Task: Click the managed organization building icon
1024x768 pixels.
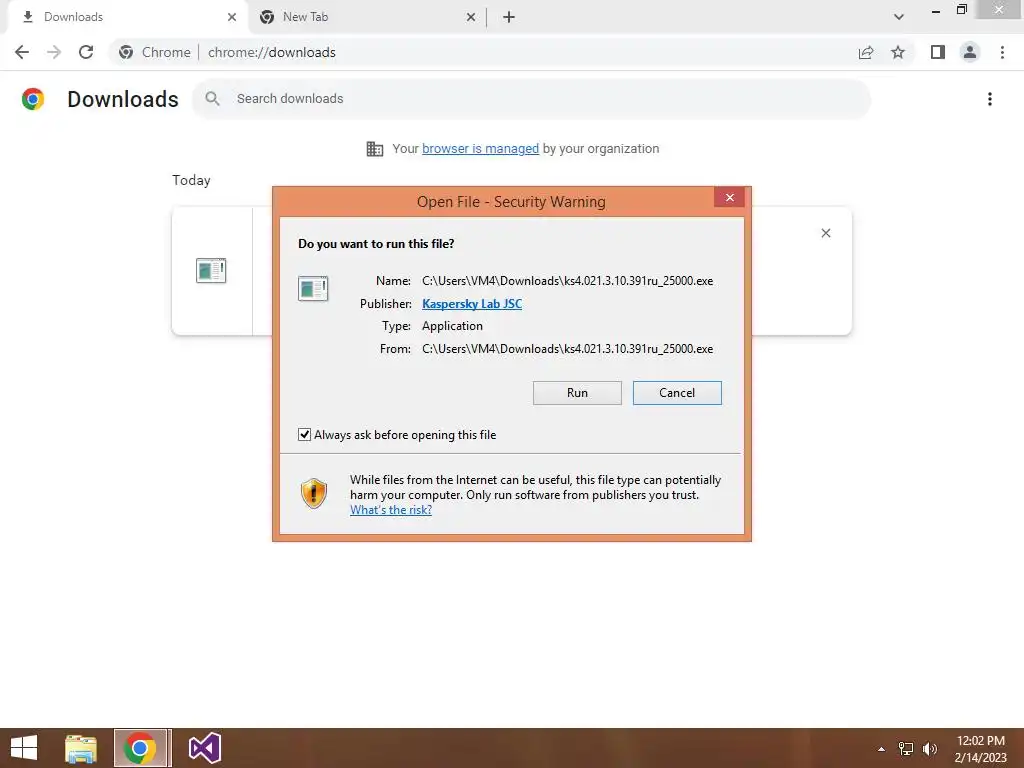Action: 375,149
